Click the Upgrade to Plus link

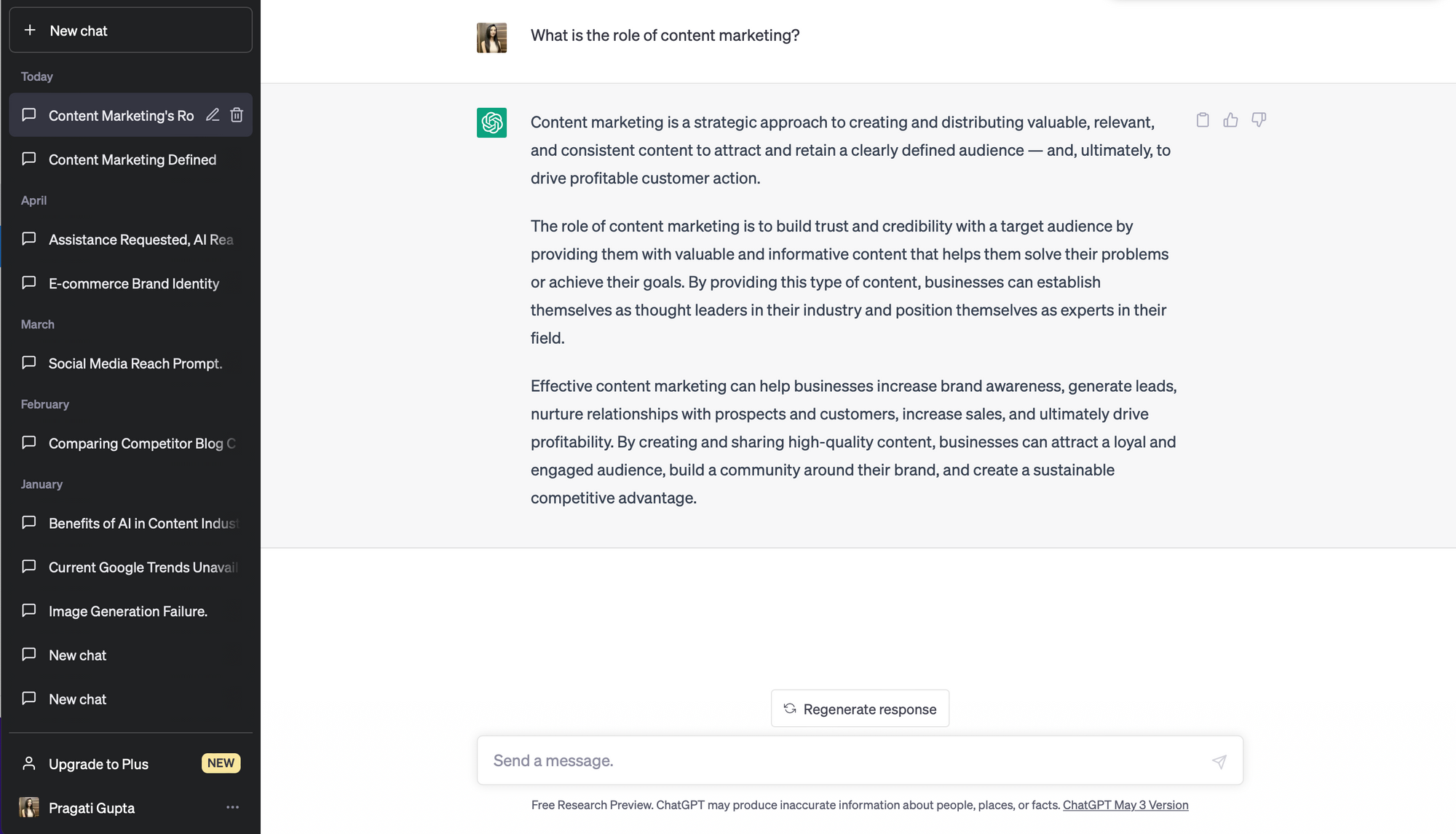[x=98, y=763]
